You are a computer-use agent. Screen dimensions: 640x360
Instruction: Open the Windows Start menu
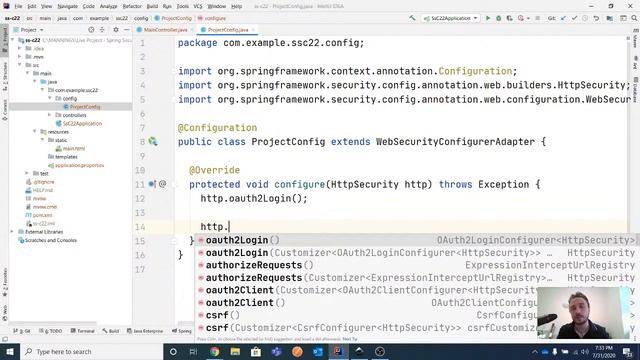coord(9,351)
